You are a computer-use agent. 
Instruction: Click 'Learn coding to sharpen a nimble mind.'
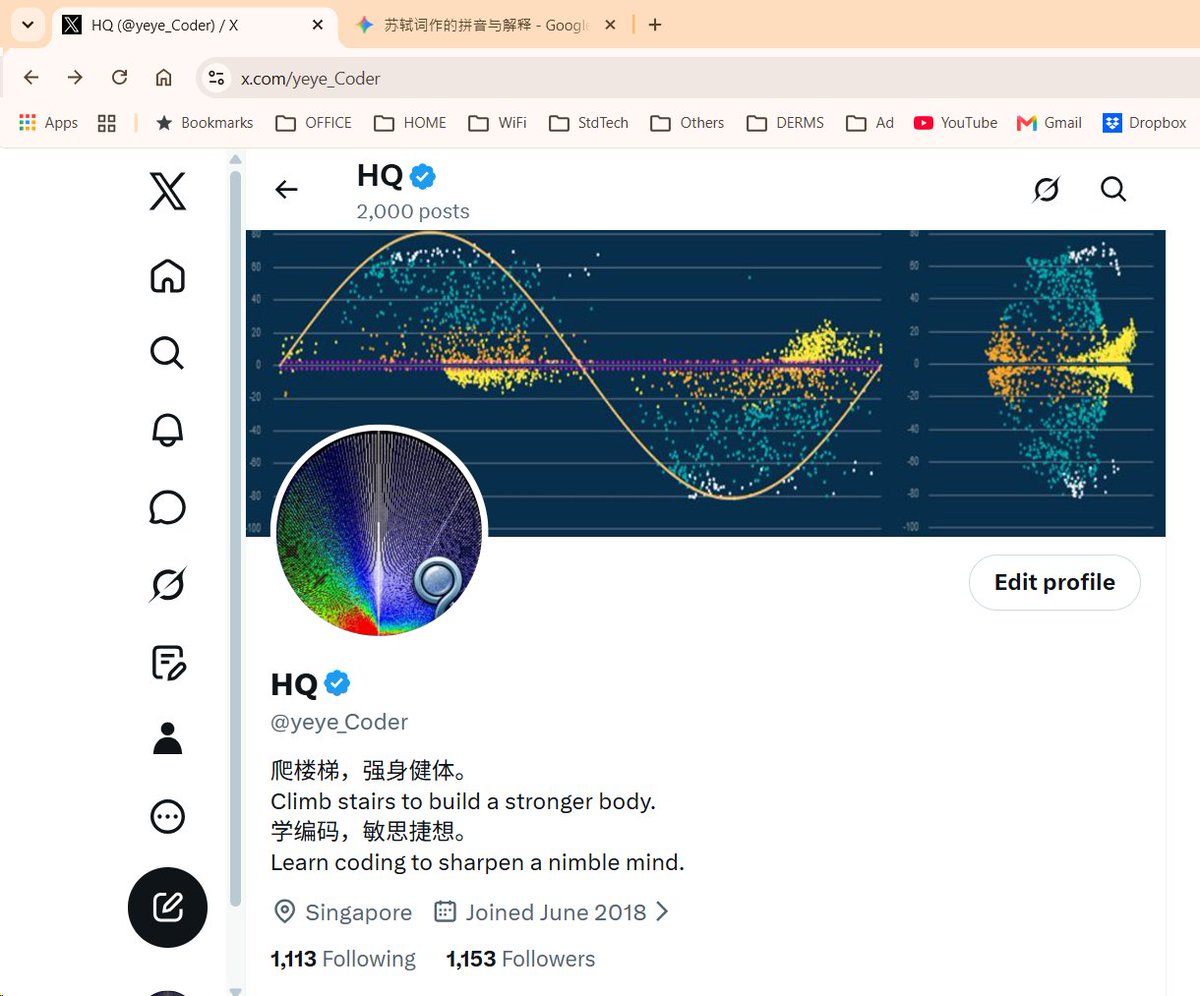click(x=477, y=862)
